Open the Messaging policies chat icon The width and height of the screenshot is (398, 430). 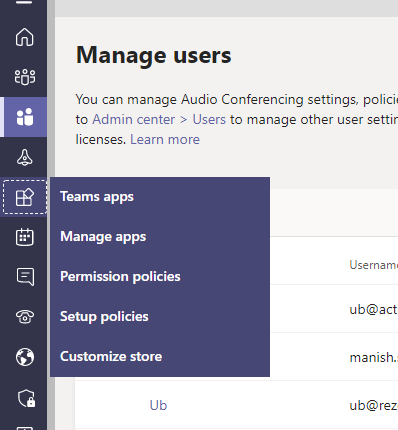tap(25, 277)
